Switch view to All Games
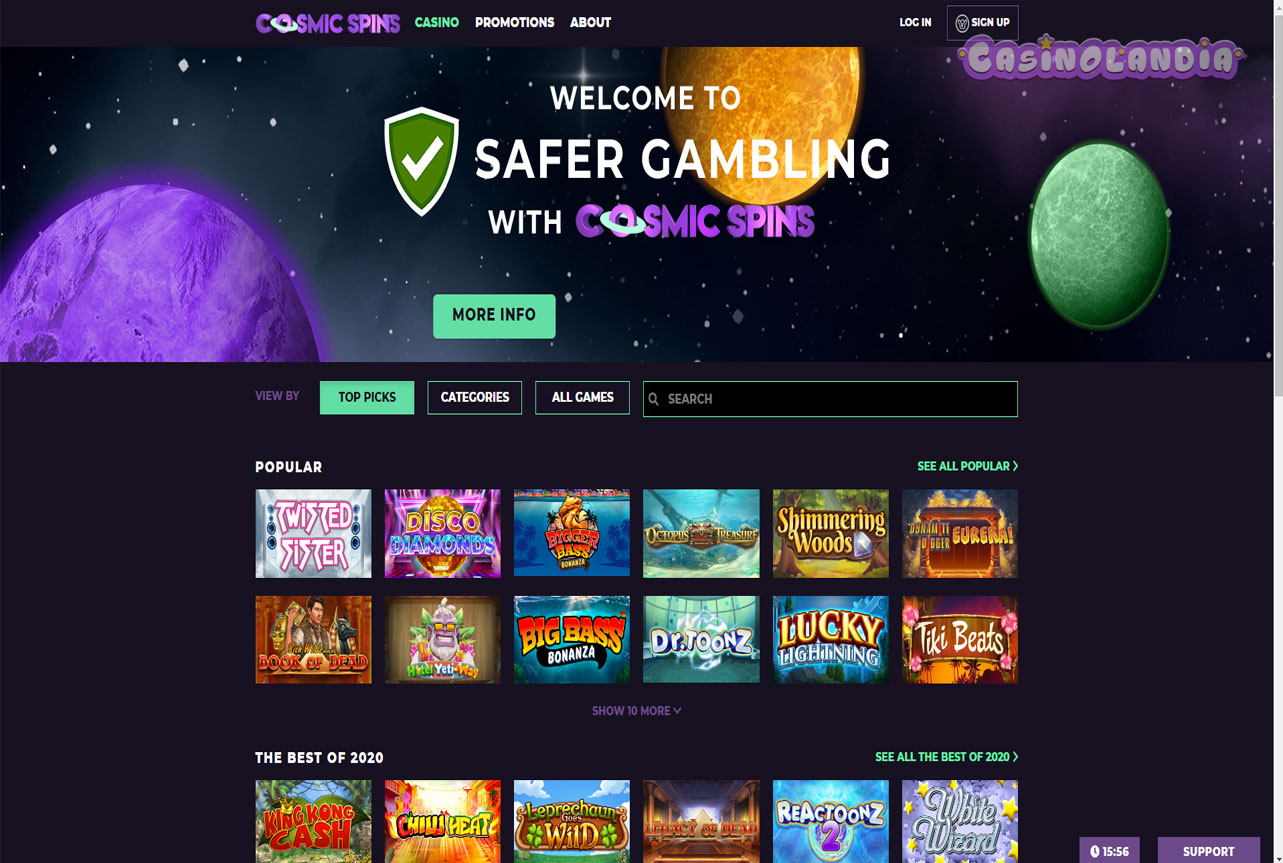Viewport: 1283px width, 863px height. pyautogui.click(x=582, y=397)
